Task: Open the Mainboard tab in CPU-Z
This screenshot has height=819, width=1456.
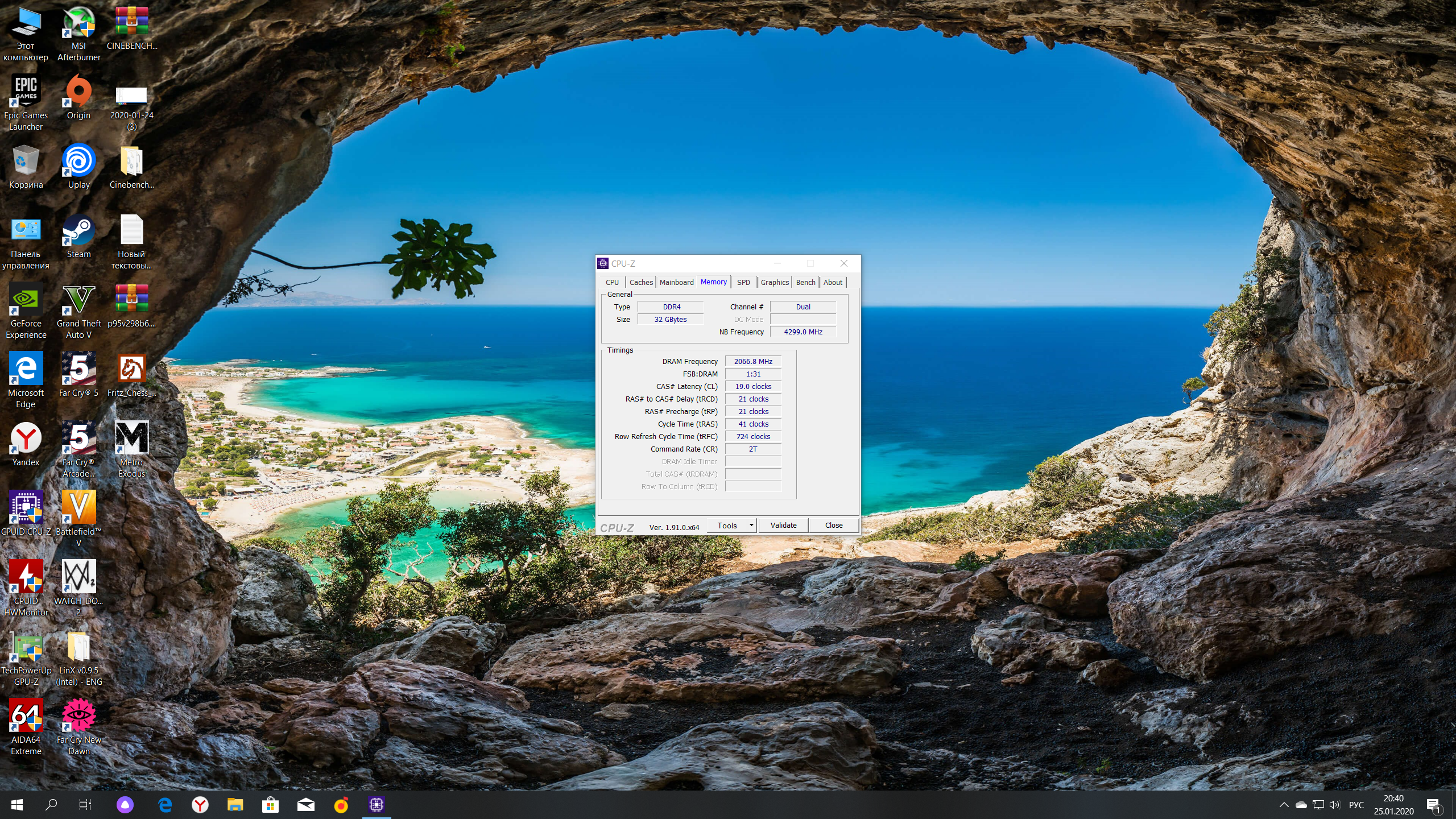Action: (676, 282)
